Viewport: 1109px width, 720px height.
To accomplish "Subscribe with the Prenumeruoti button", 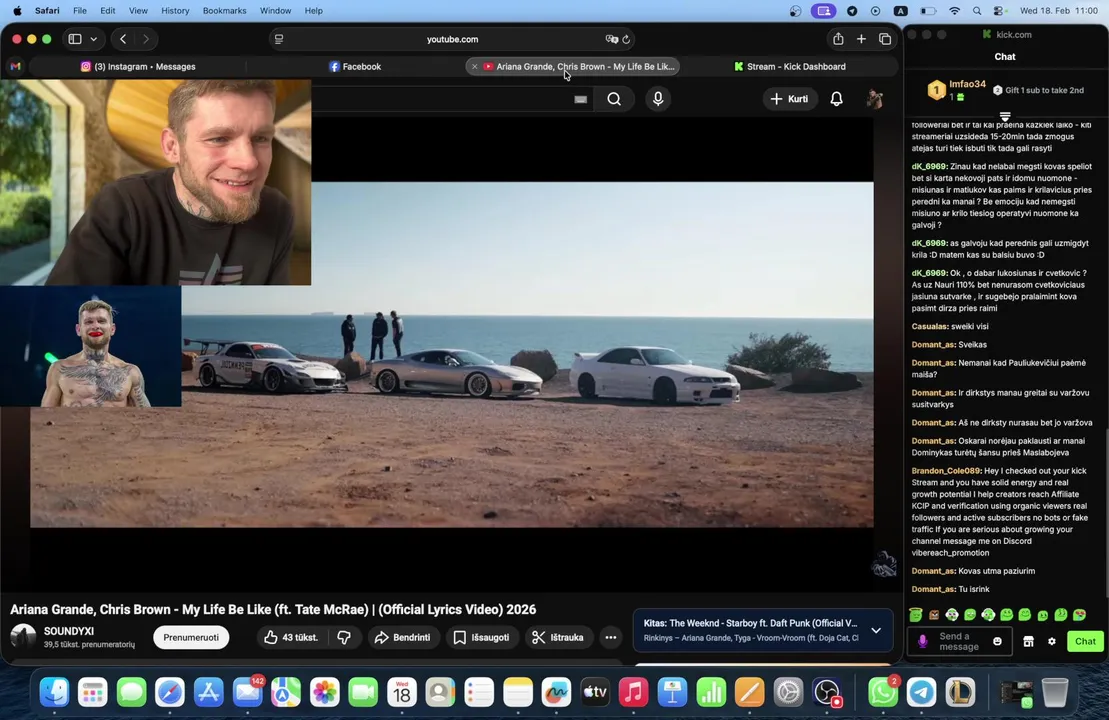I will coord(191,637).
